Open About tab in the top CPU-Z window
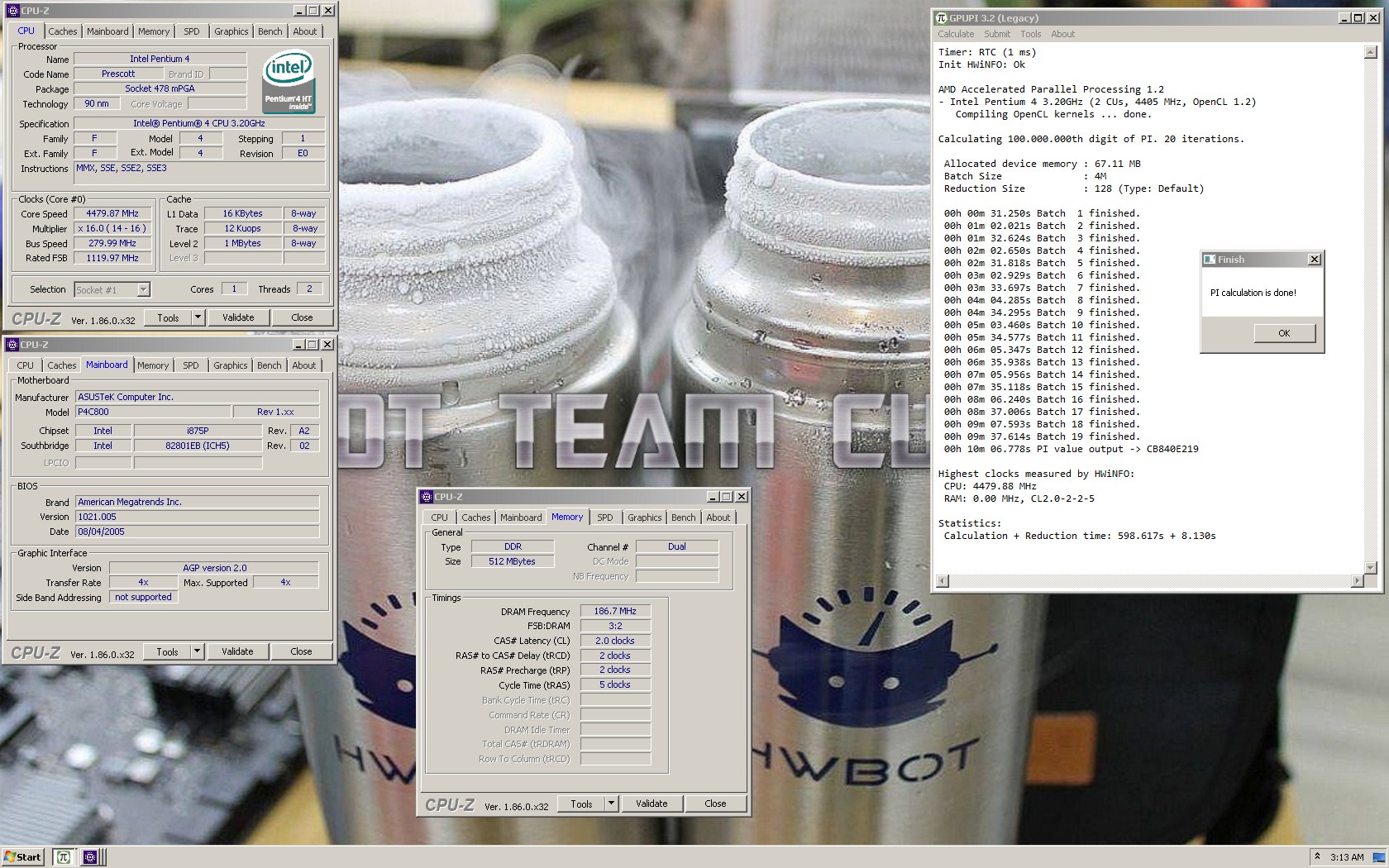1389x868 pixels. pos(305,31)
